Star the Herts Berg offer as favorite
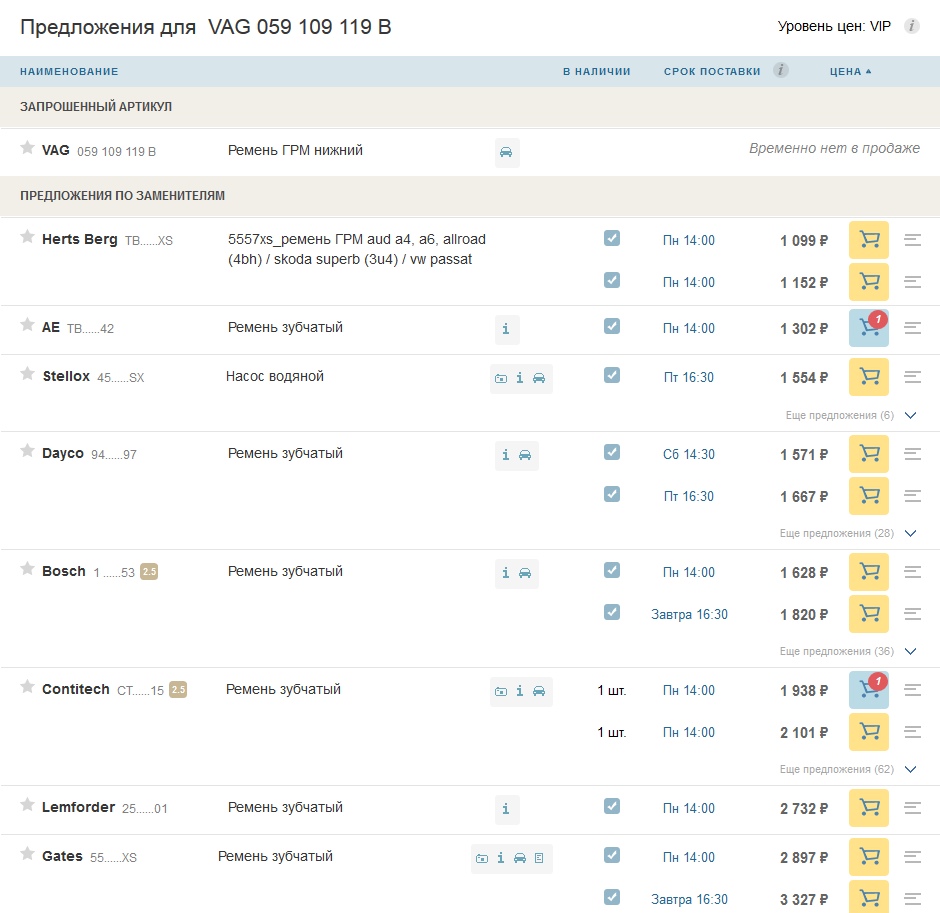Image resolution: width=940 pixels, height=913 pixels. (x=27, y=237)
